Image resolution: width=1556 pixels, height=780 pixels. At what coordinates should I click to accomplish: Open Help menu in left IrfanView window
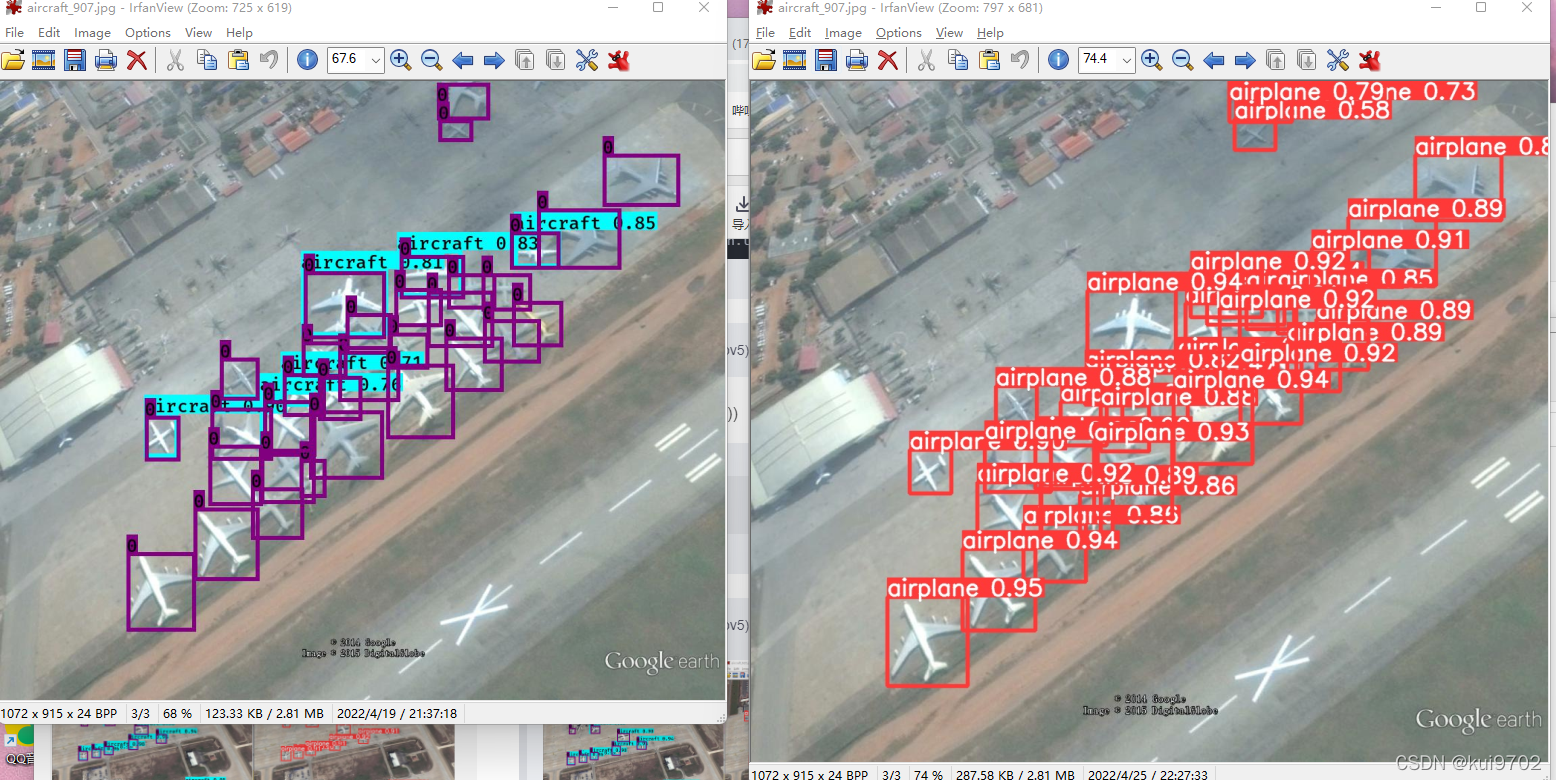239,33
